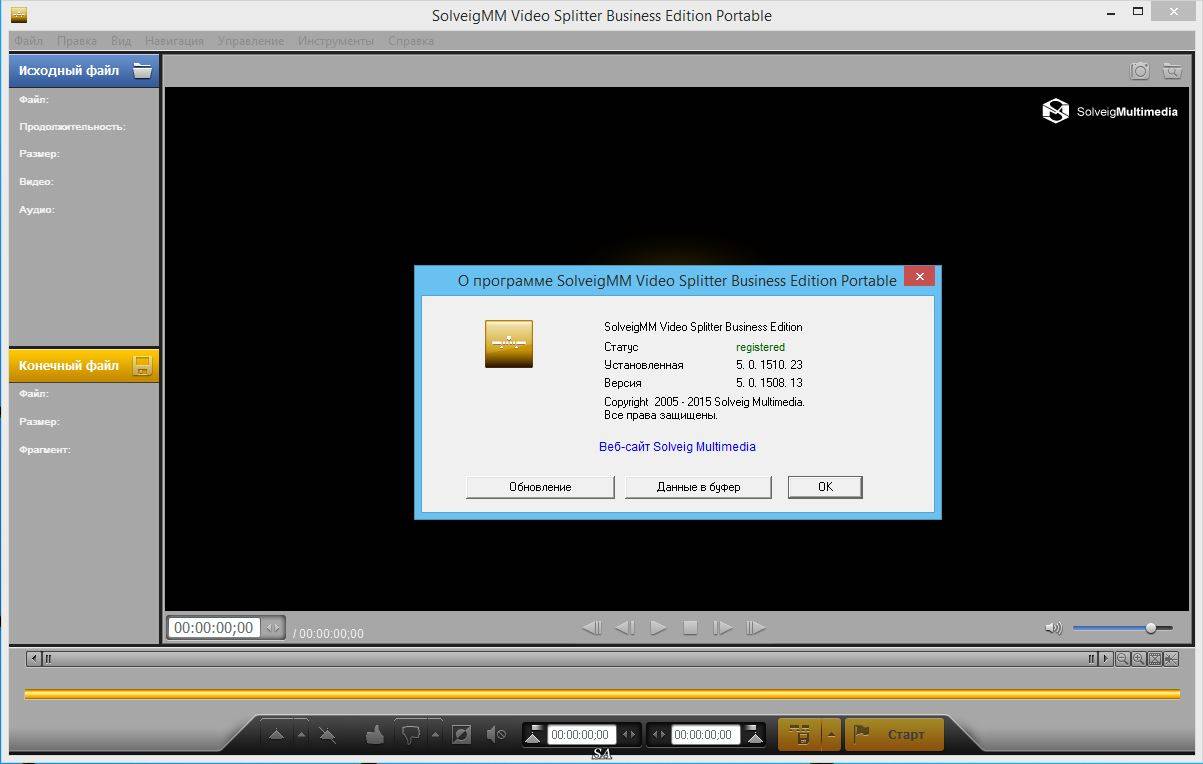Click the Обновление button in dialog

click(540, 487)
